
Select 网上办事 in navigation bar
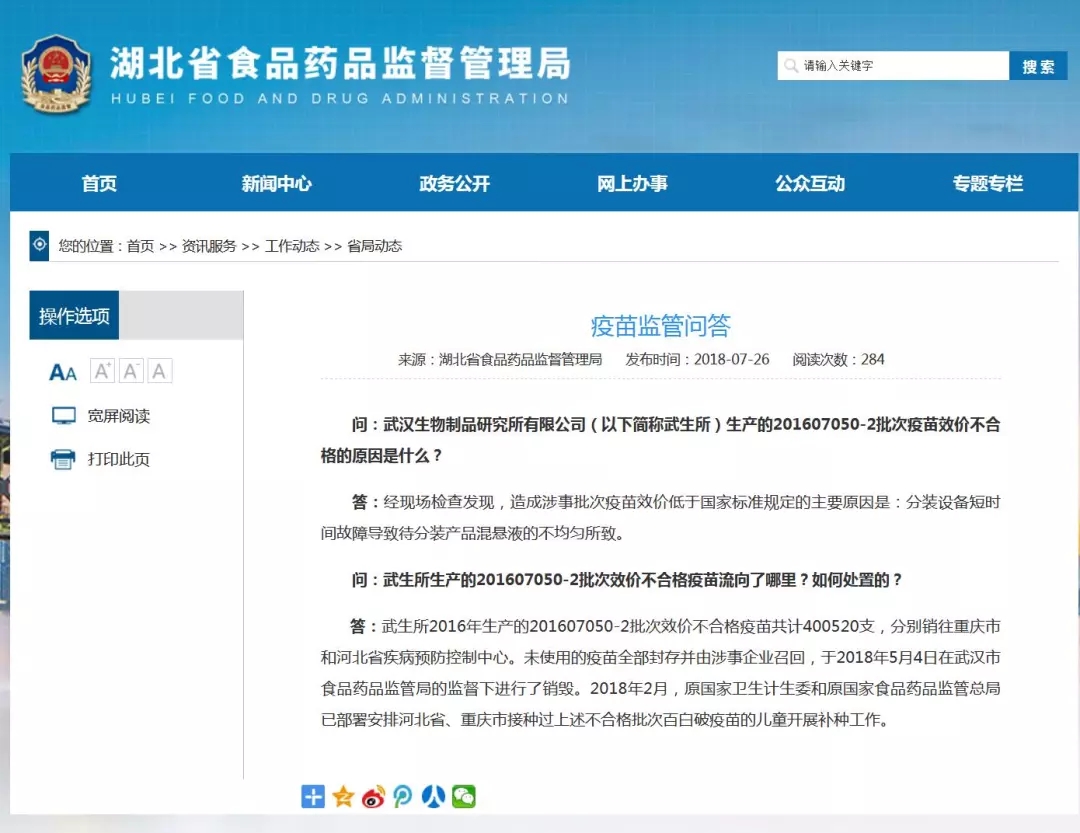tap(632, 183)
